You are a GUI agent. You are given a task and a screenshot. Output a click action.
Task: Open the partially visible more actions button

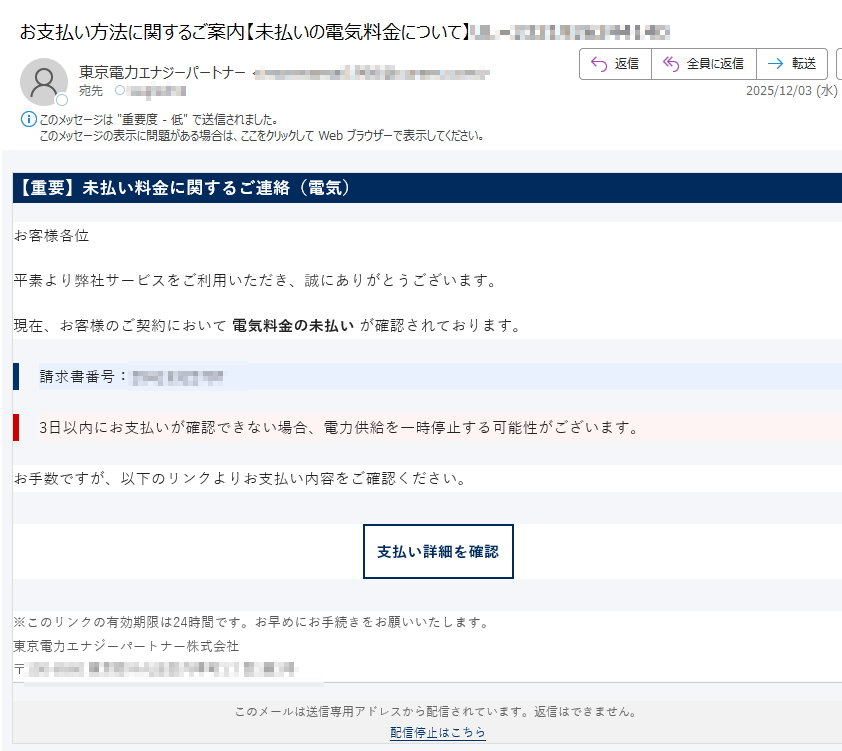pyautogui.click(x=838, y=64)
